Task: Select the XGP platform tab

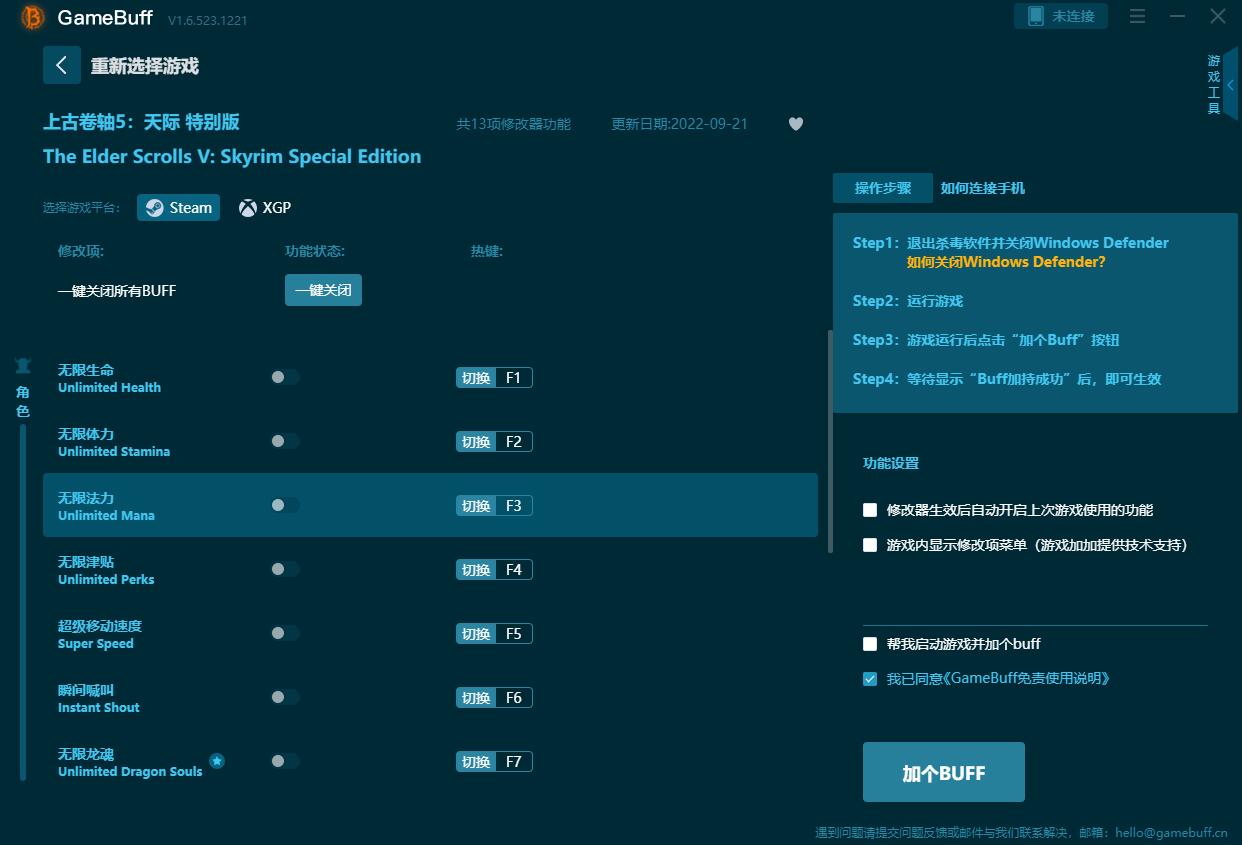Action: click(x=265, y=208)
